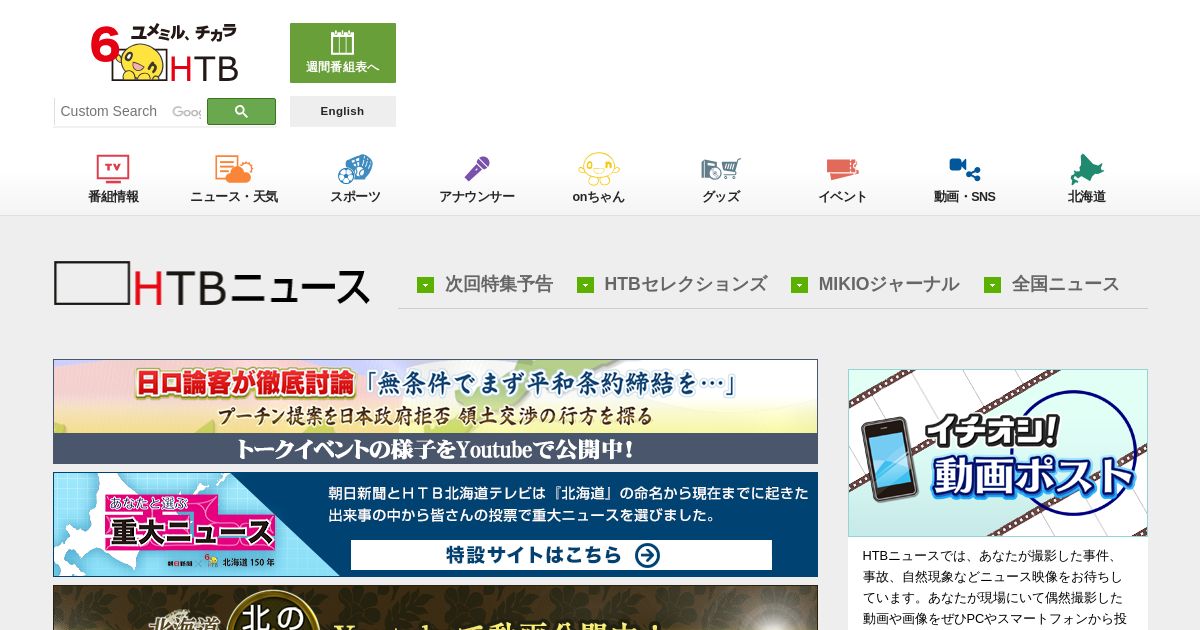Click the HTBニュースでは description text
The width and height of the screenshot is (1200, 630).
pos(994,587)
